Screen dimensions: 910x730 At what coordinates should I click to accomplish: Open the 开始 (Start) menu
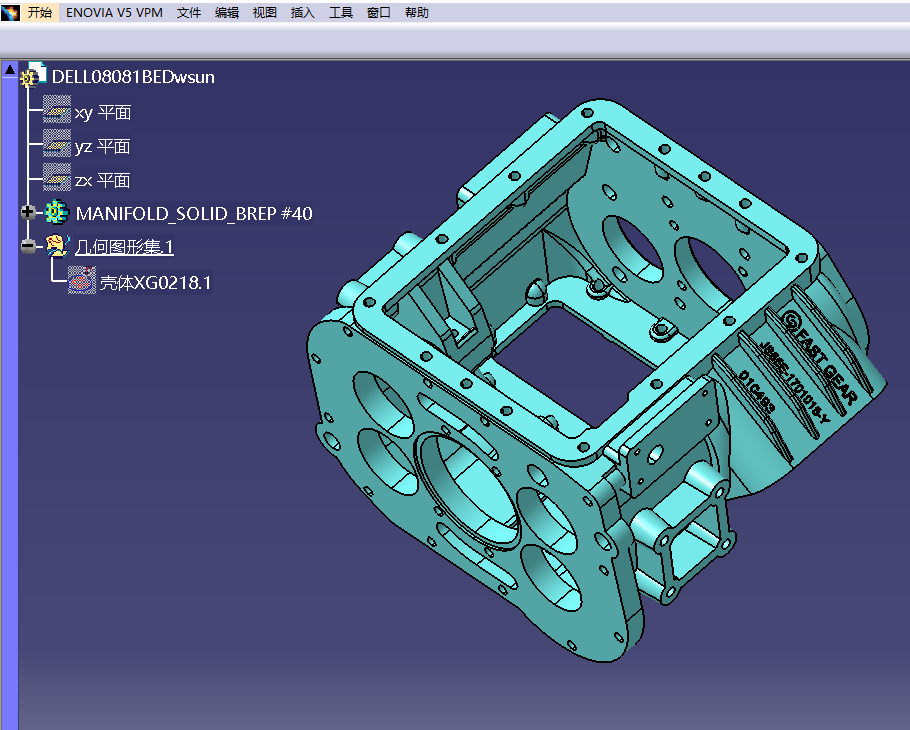[x=39, y=13]
